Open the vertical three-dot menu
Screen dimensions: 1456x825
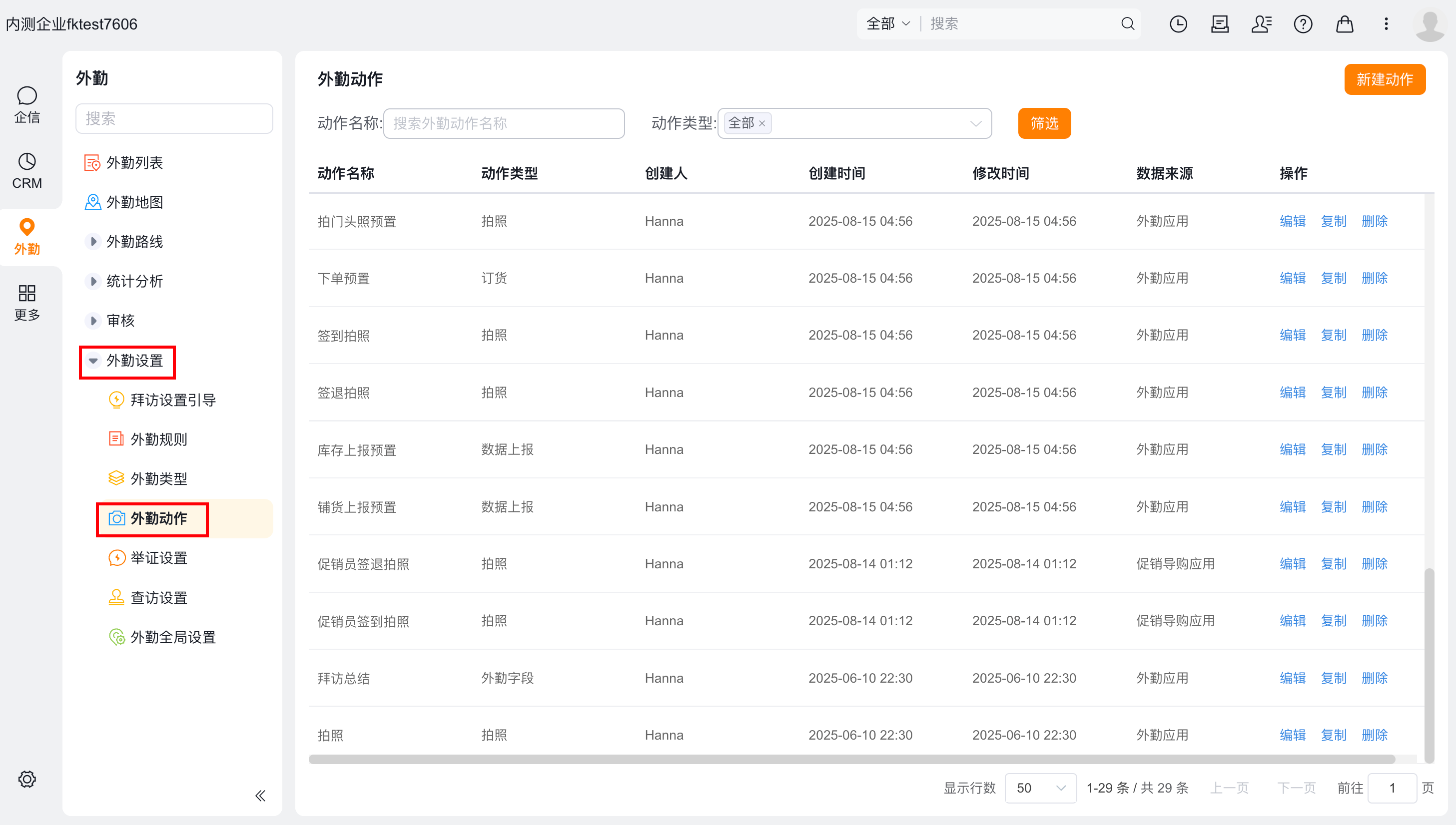pos(1386,24)
